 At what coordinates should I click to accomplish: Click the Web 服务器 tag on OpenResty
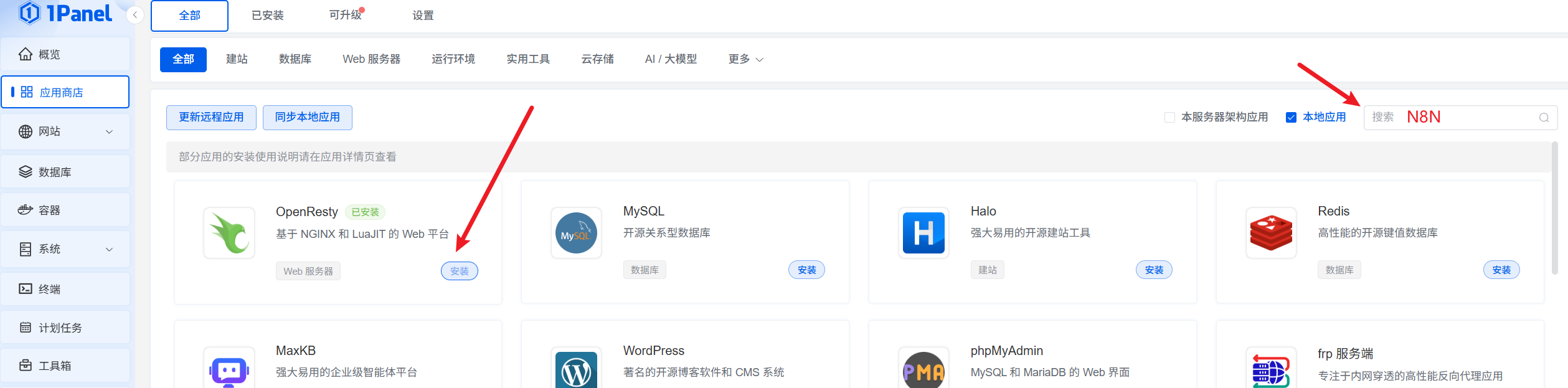(x=308, y=271)
